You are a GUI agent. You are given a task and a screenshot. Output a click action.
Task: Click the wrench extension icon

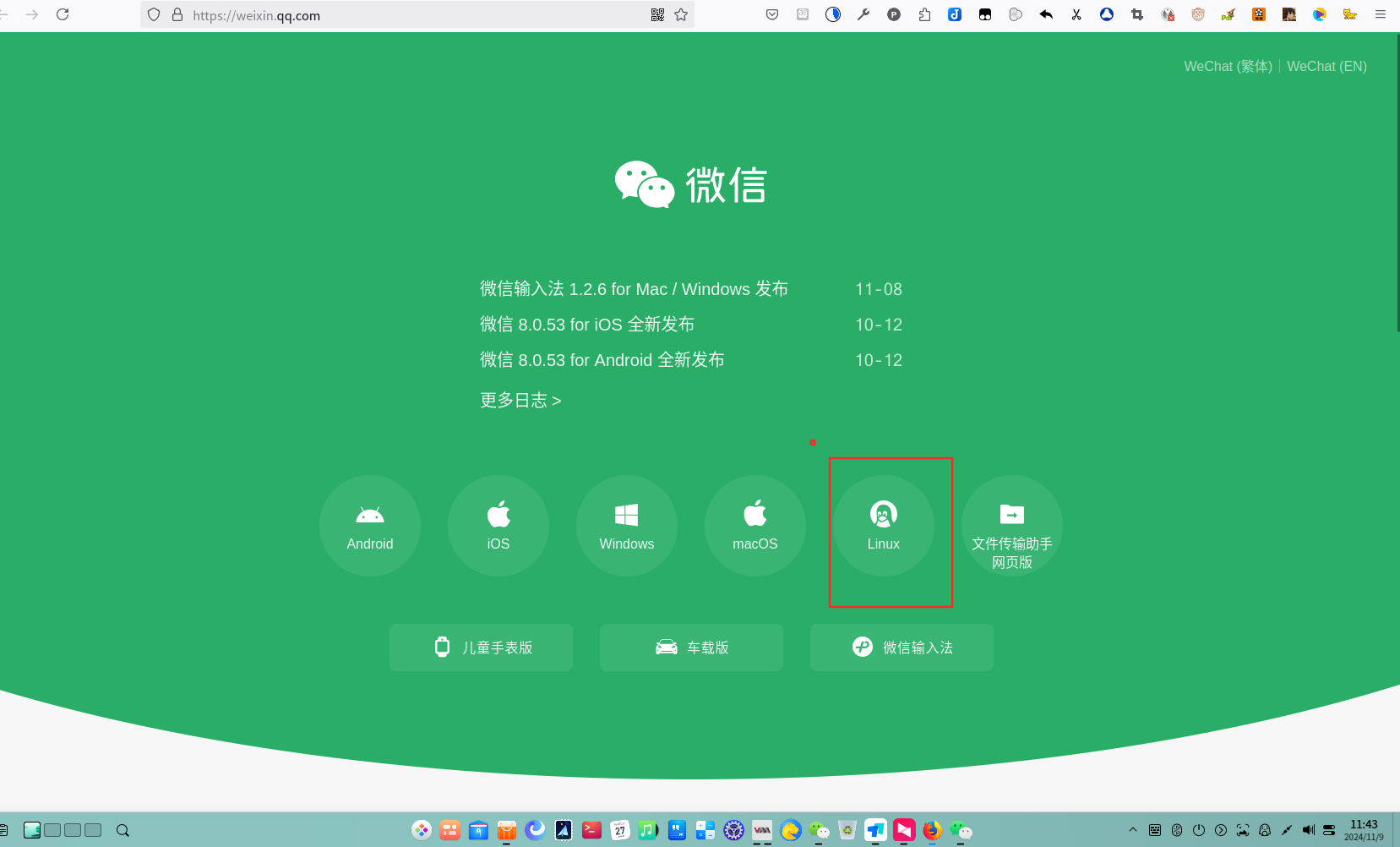[x=863, y=14]
